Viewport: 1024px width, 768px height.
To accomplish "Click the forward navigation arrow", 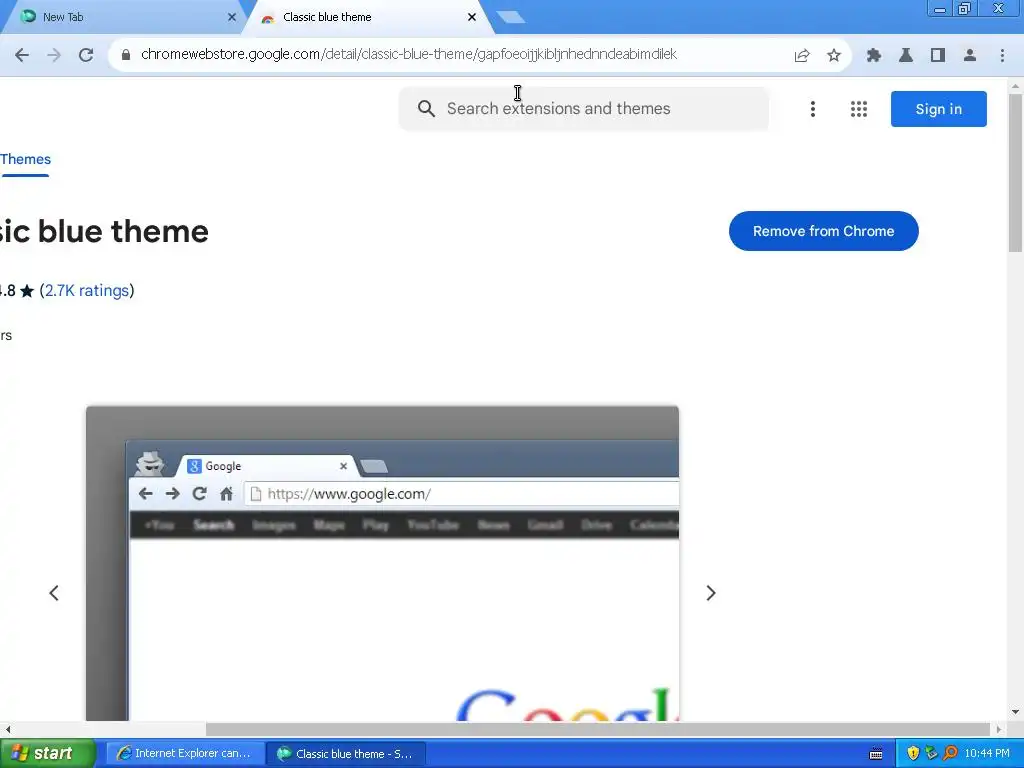I will (54, 55).
